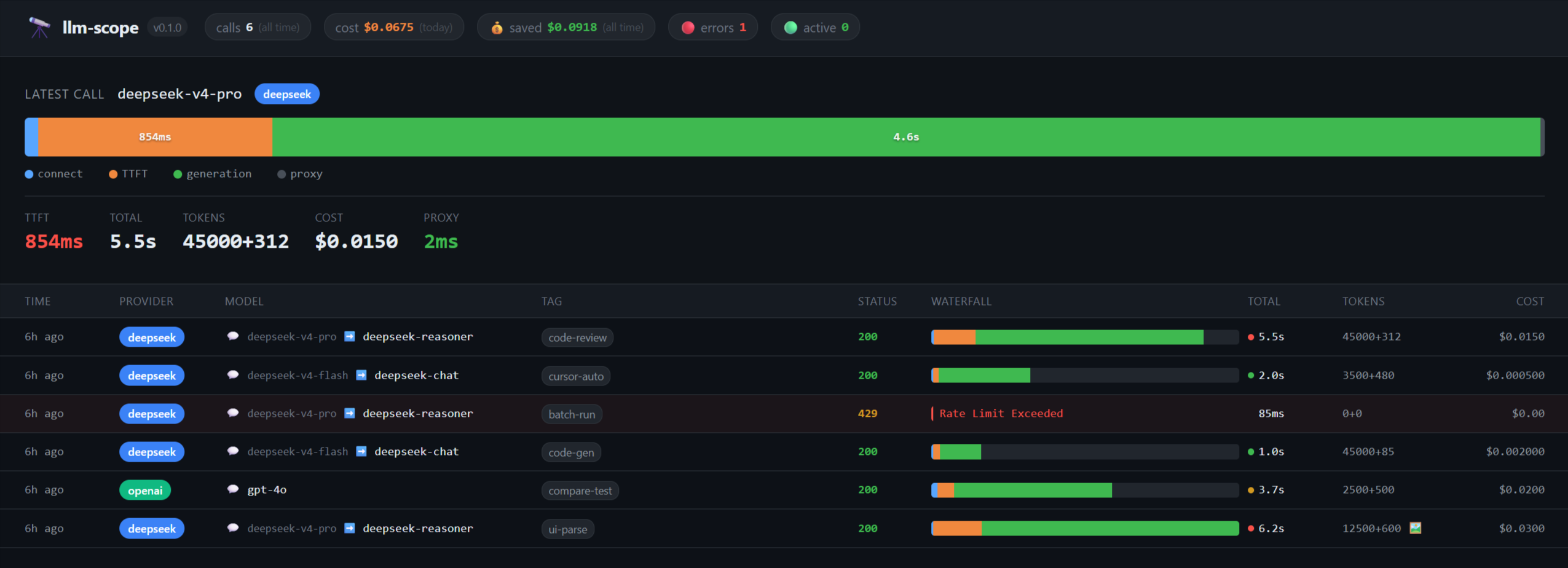Click the $0.0150 cost in latest call stats
This screenshot has height=568, width=1568.
(x=356, y=242)
